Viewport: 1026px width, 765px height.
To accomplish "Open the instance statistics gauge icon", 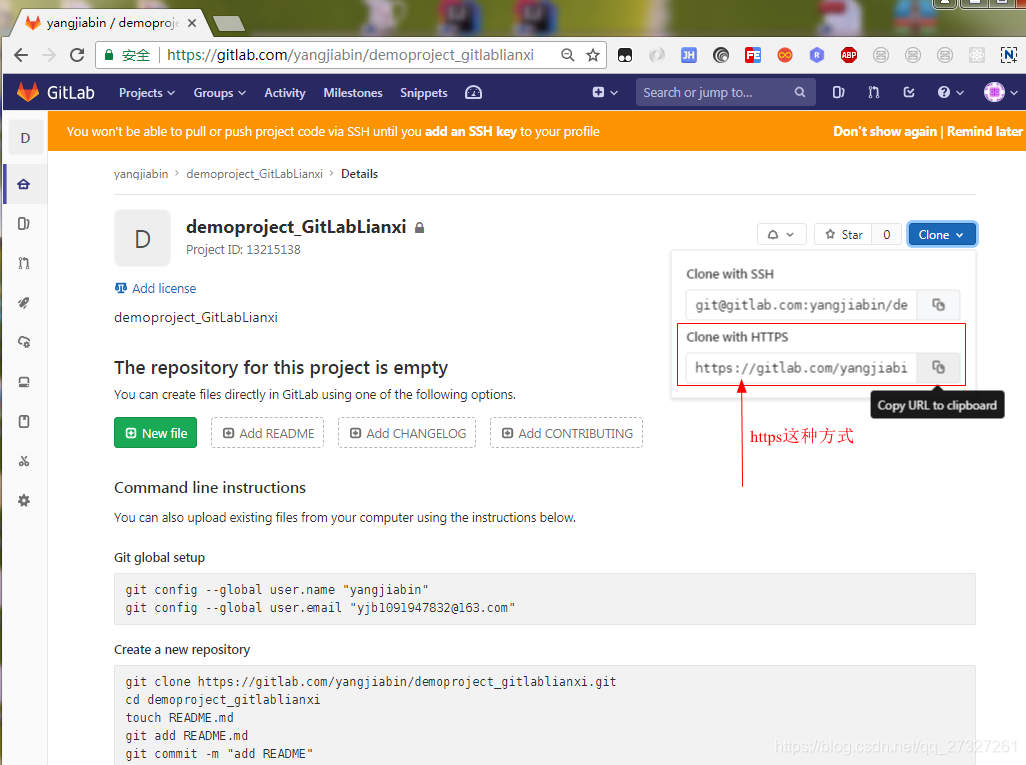I will pos(473,93).
